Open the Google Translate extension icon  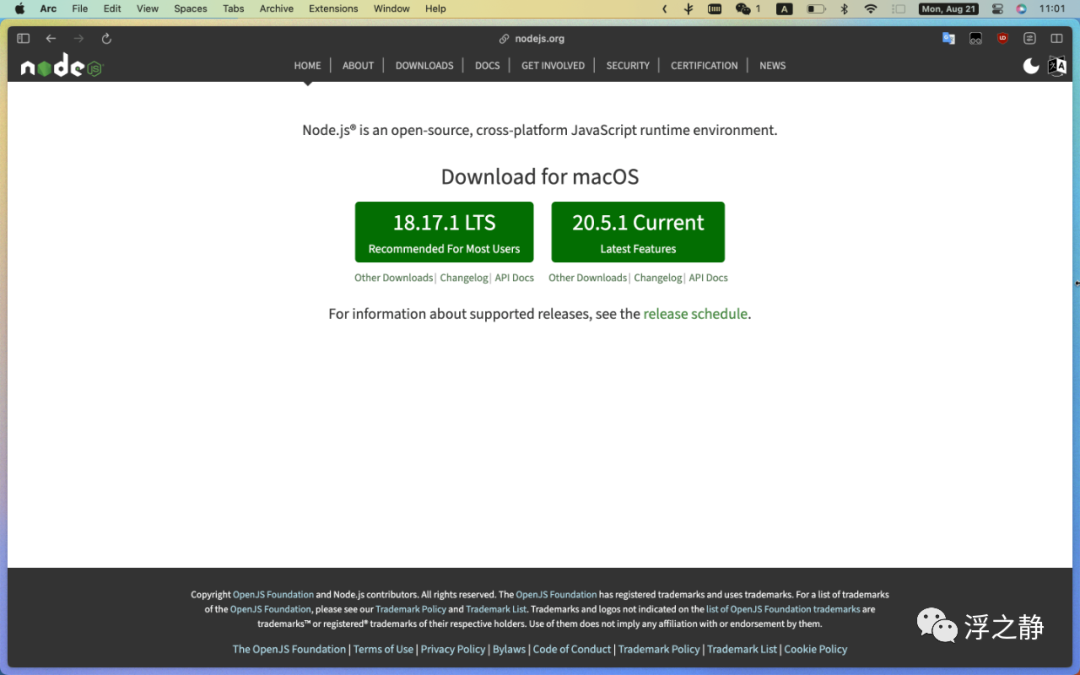point(948,39)
